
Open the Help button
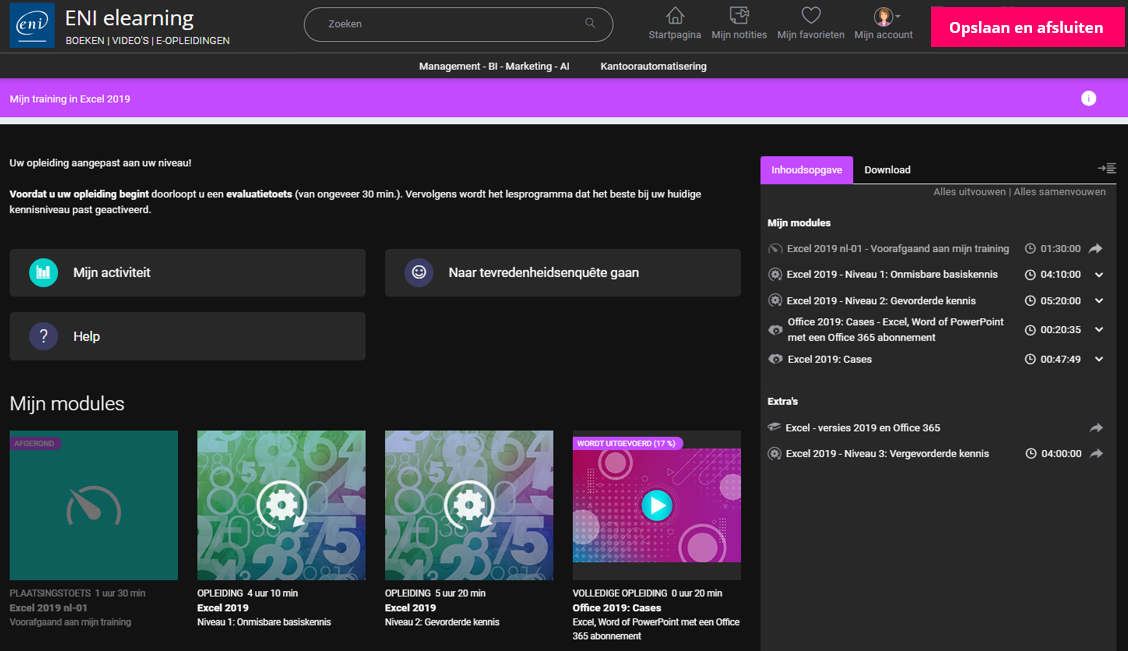[x=188, y=336]
